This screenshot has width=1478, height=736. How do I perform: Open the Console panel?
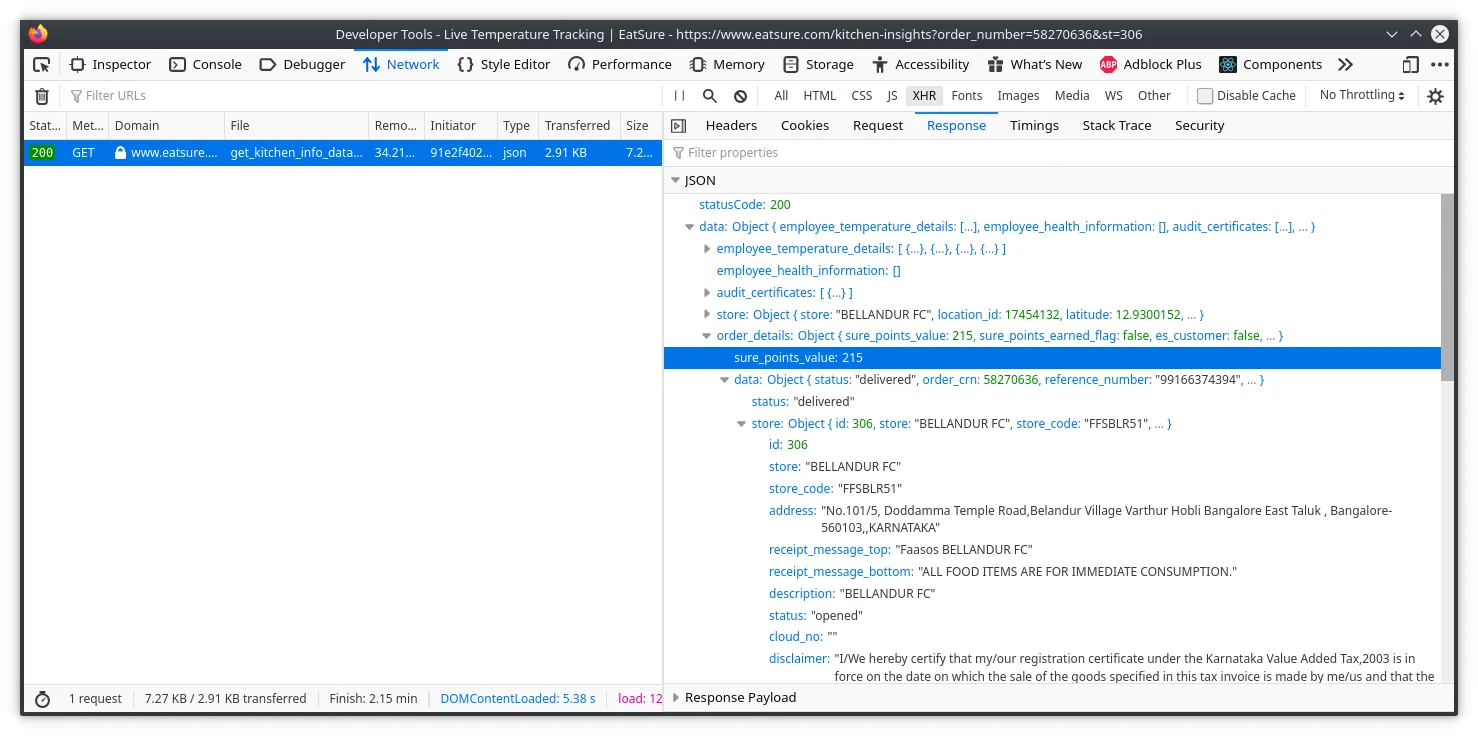[205, 65]
